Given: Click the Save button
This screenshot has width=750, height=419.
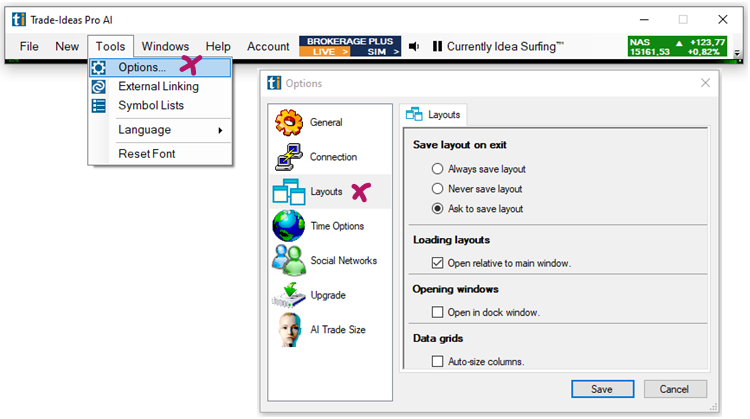Looking at the screenshot, I should click(x=602, y=389).
